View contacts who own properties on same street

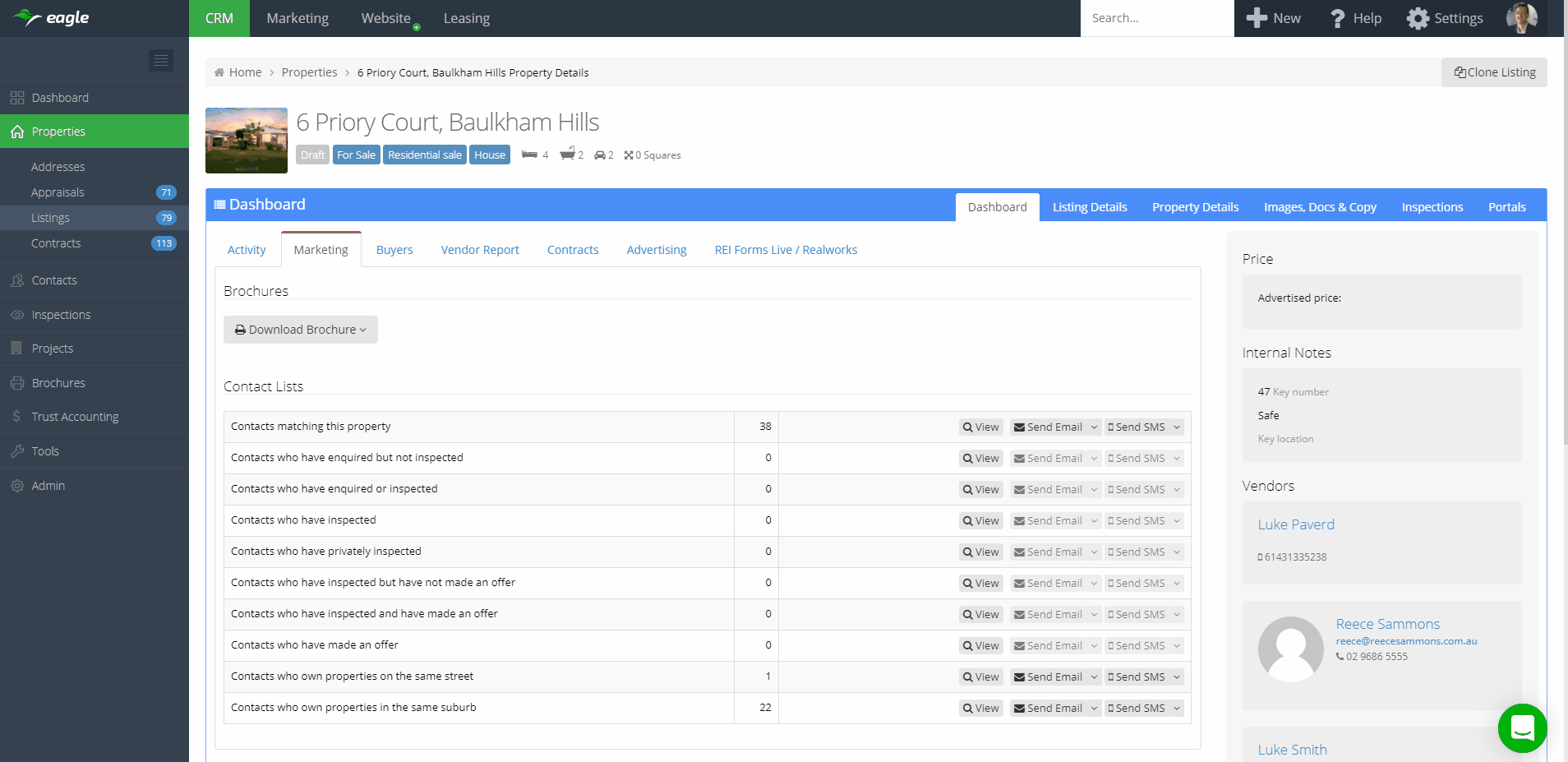click(x=981, y=677)
